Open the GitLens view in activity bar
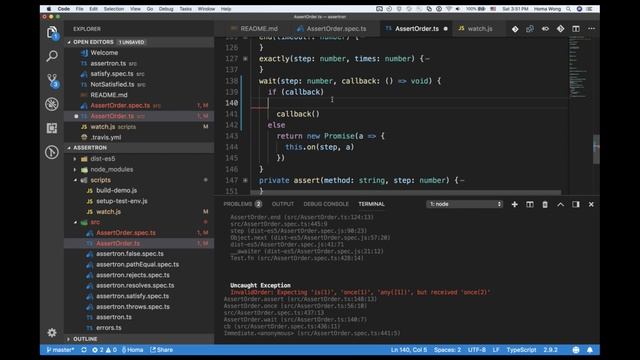Viewport: 640px width, 360px height. [x=52, y=152]
